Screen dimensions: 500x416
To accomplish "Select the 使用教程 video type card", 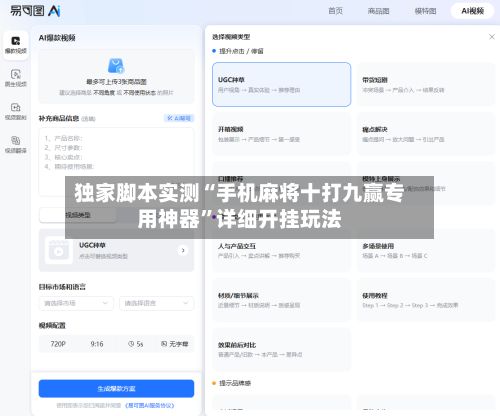I will (426, 300).
